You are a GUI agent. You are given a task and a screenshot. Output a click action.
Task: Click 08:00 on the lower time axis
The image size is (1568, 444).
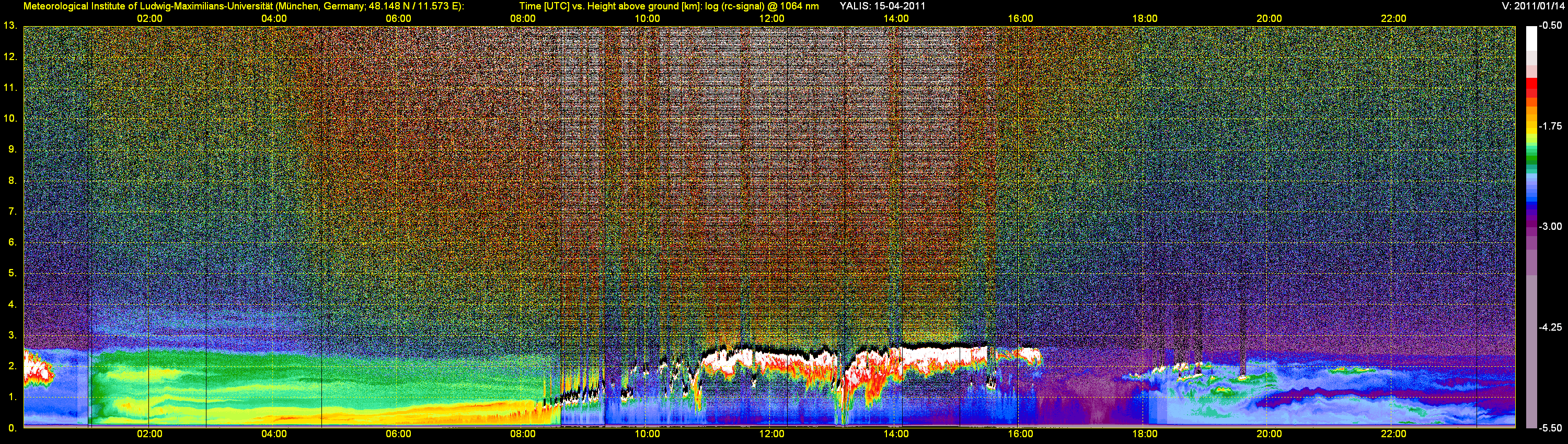pyautogui.click(x=523, y=434)
